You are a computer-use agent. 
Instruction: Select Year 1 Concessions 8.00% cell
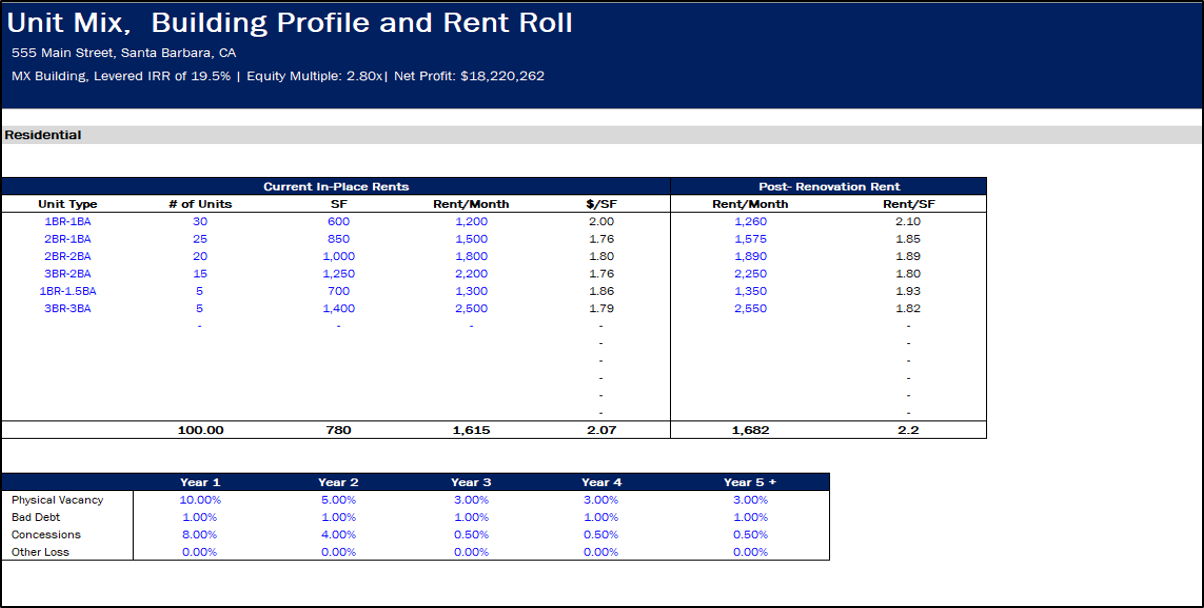tap(199, 535)
